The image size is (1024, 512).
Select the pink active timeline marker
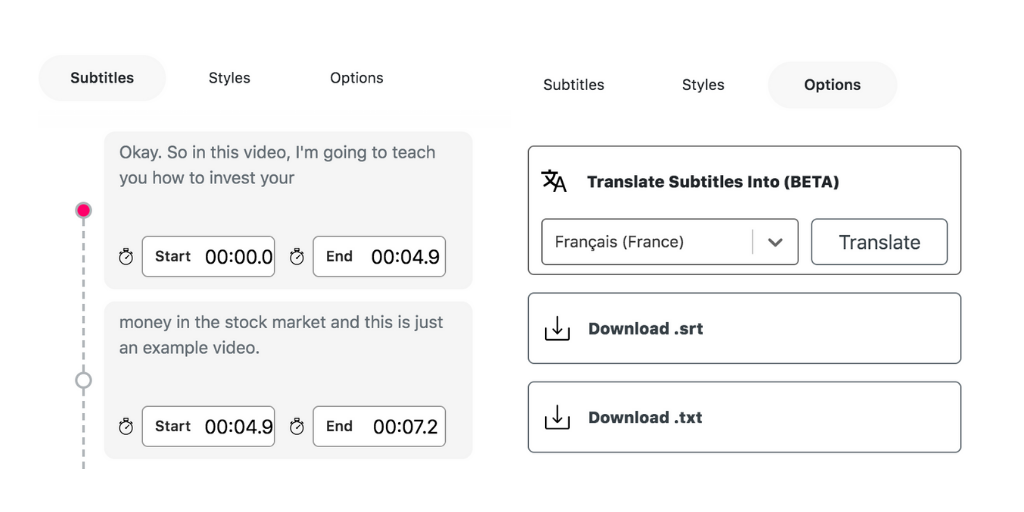[x=83, y=210]
